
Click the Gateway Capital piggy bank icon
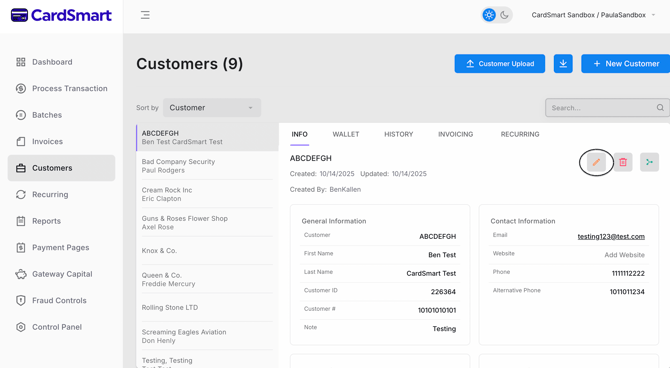click(21, 274)
